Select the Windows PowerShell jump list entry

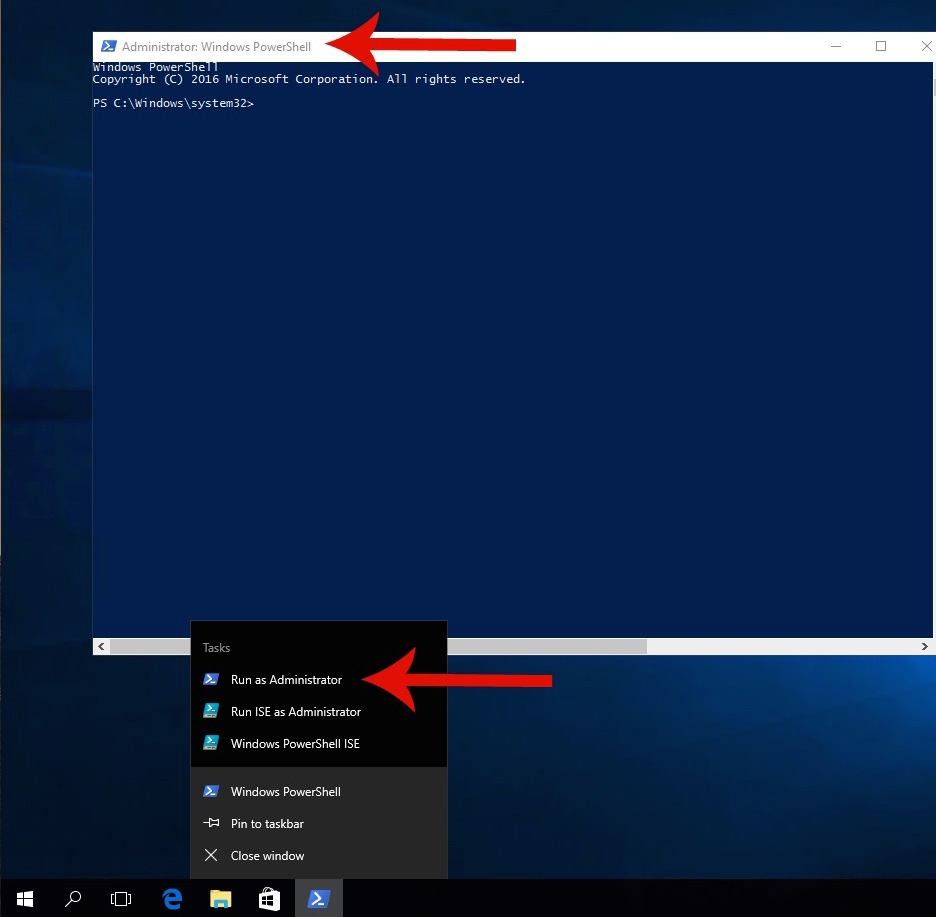285,792
